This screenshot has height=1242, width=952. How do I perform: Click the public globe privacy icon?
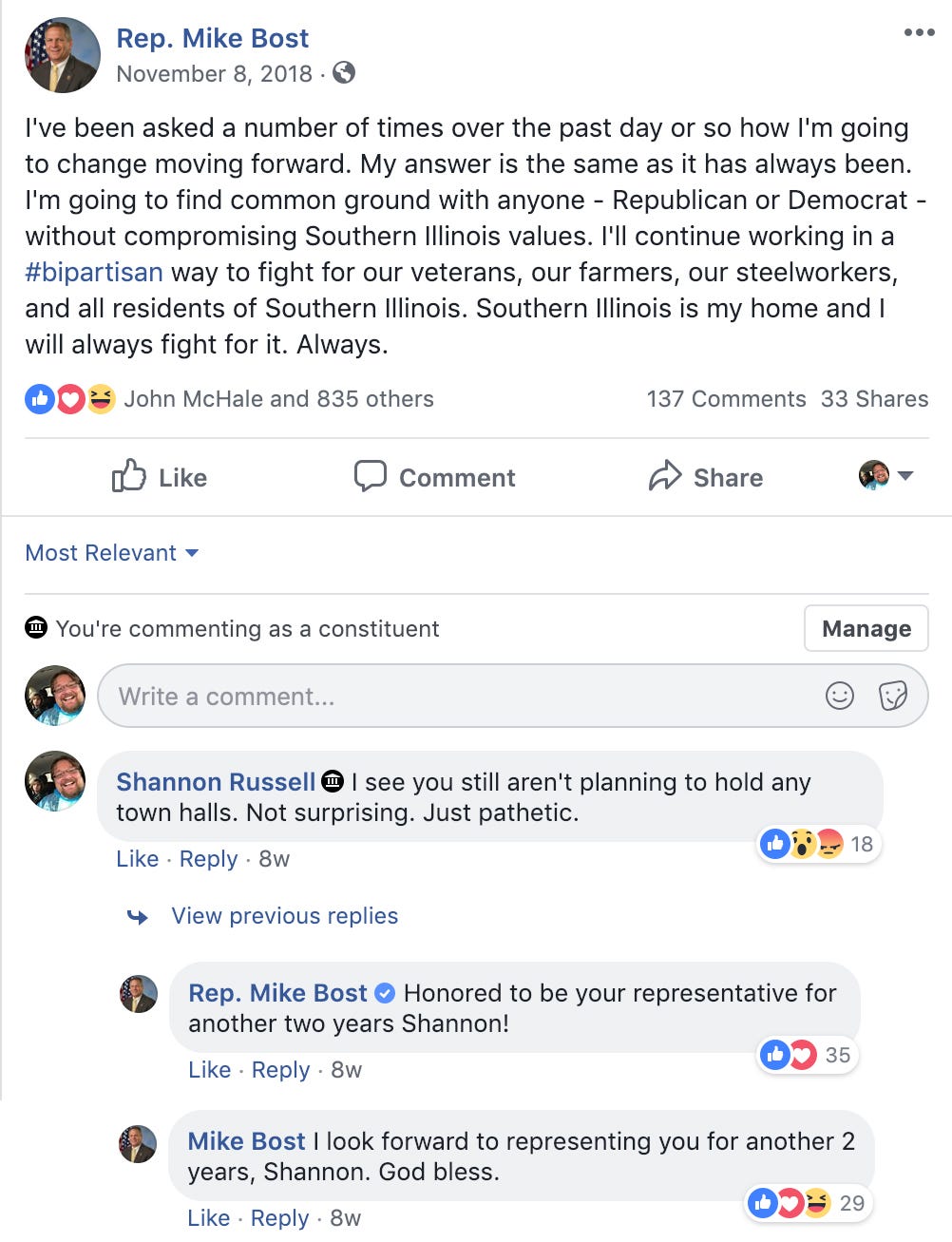point(344,73)
